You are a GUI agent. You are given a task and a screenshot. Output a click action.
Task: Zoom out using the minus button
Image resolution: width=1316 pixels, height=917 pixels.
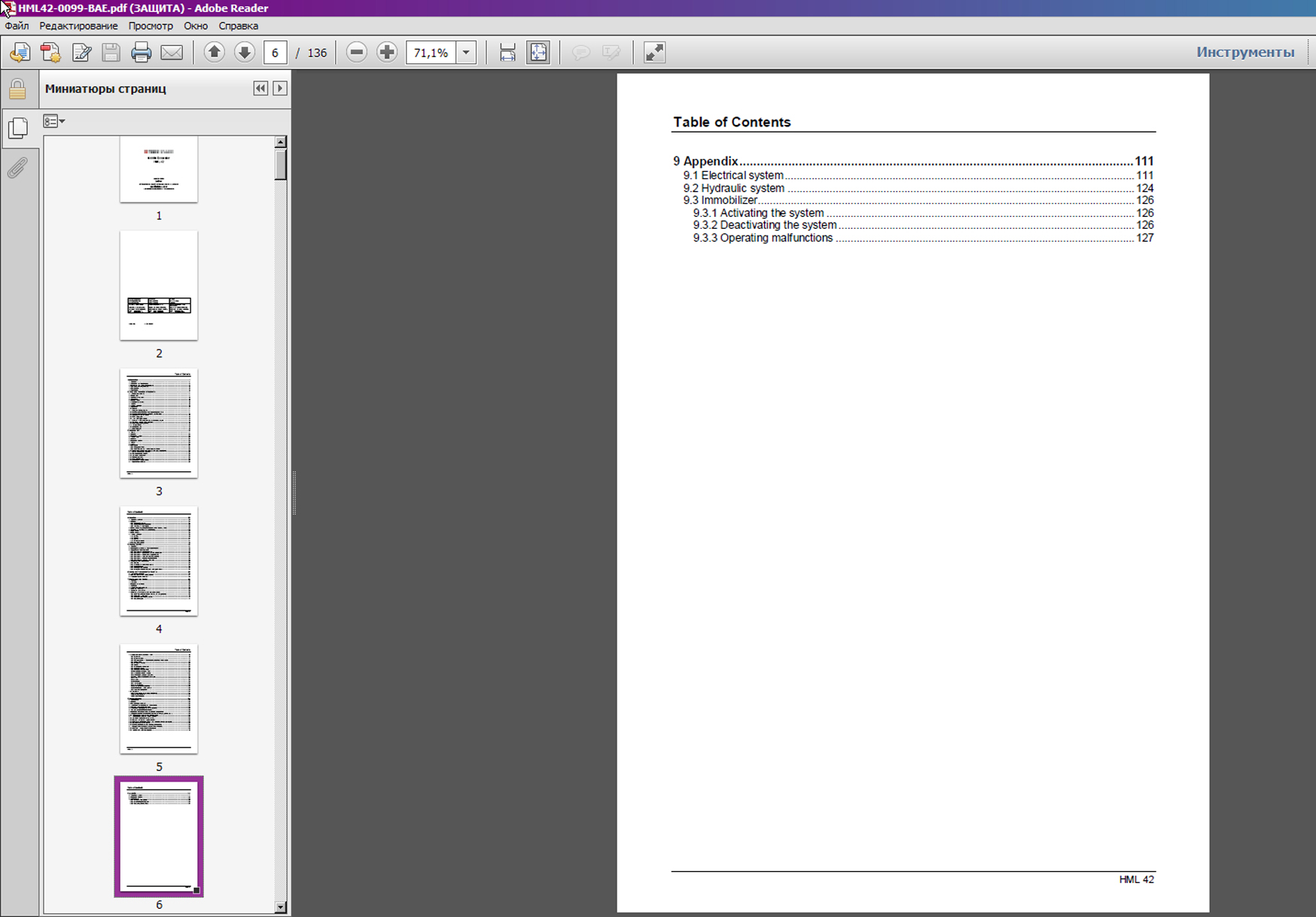coord(357,52)
